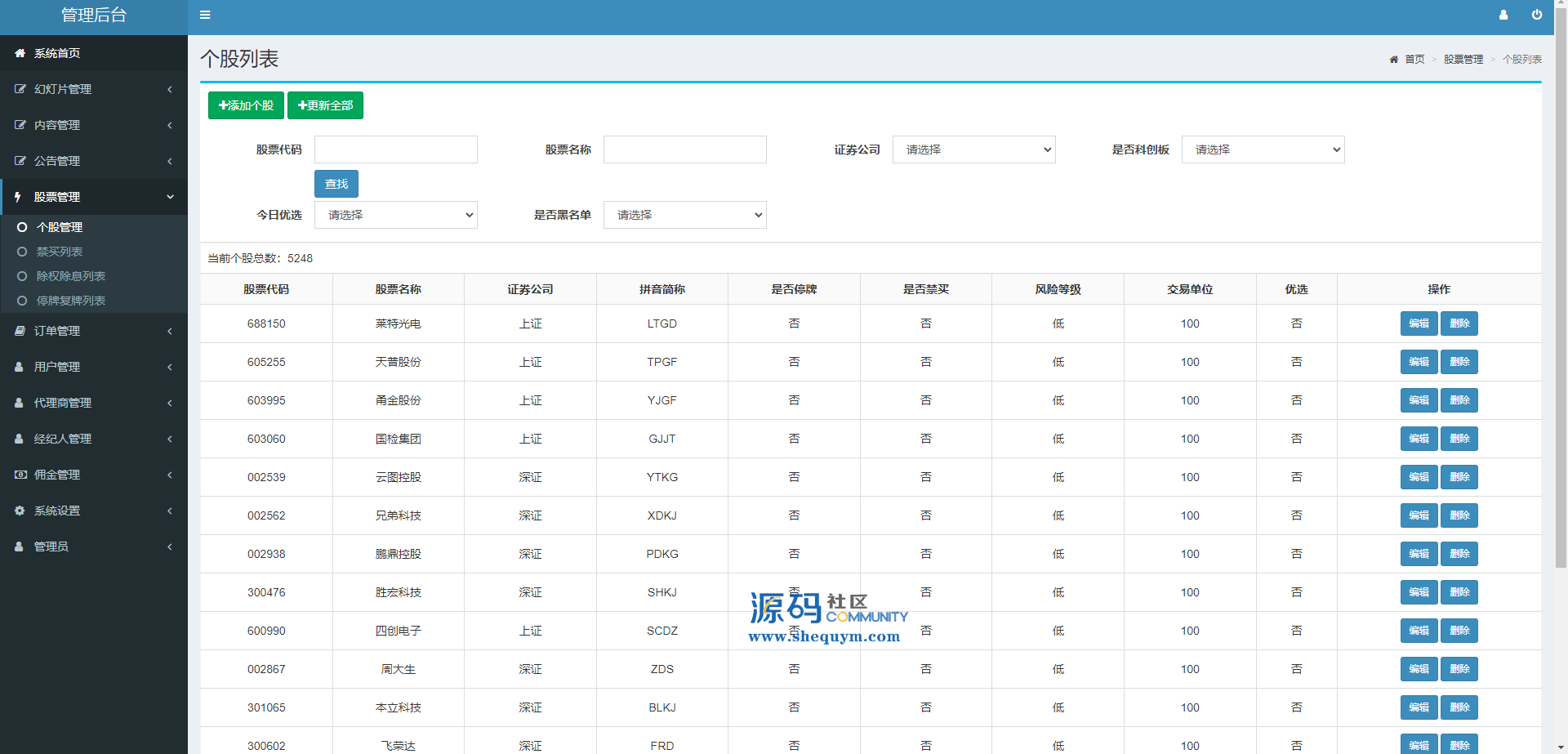Click the home icon beside 系统首页

click(x=20, y=53)
